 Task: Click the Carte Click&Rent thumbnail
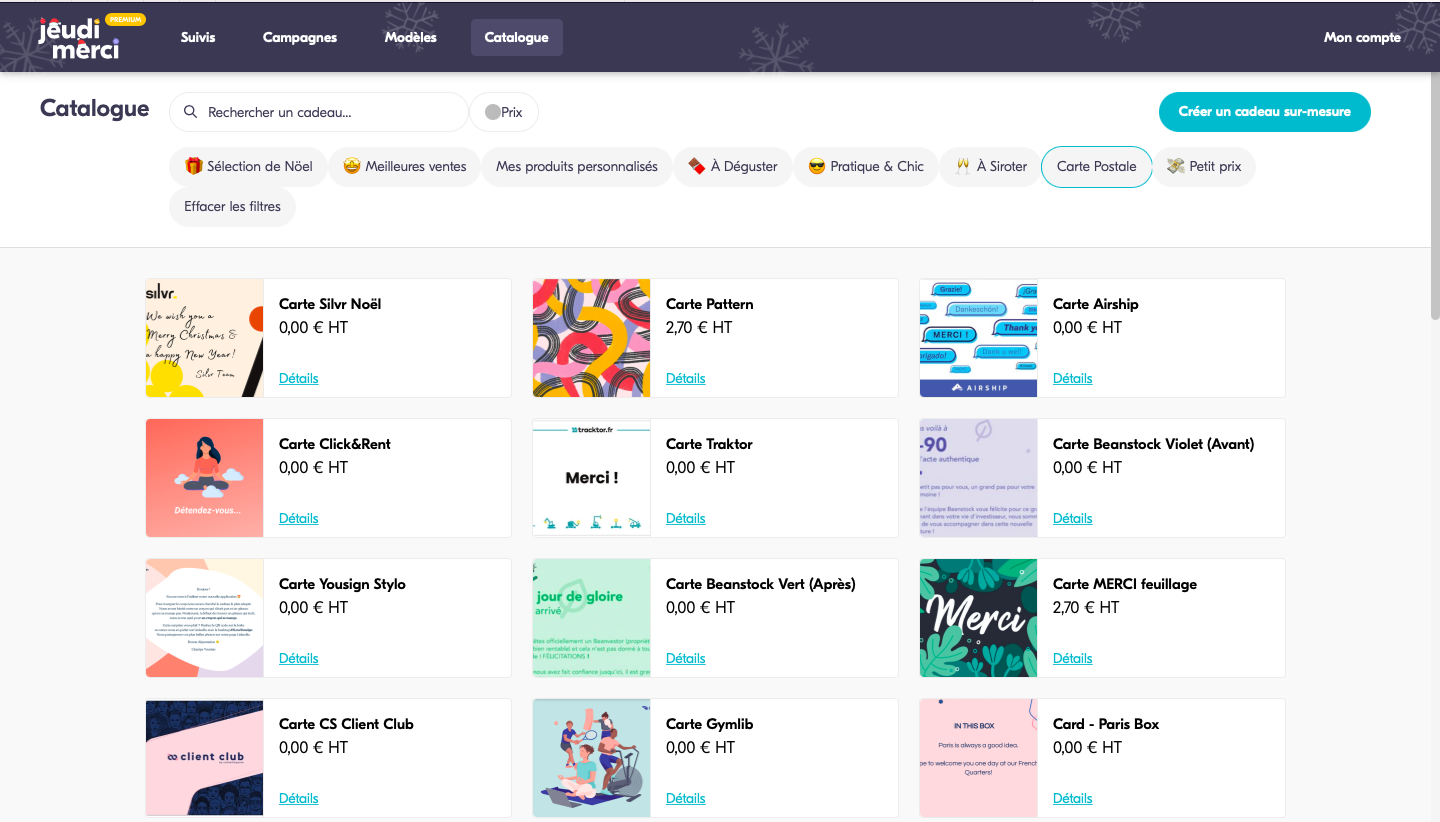coord(205,478)
